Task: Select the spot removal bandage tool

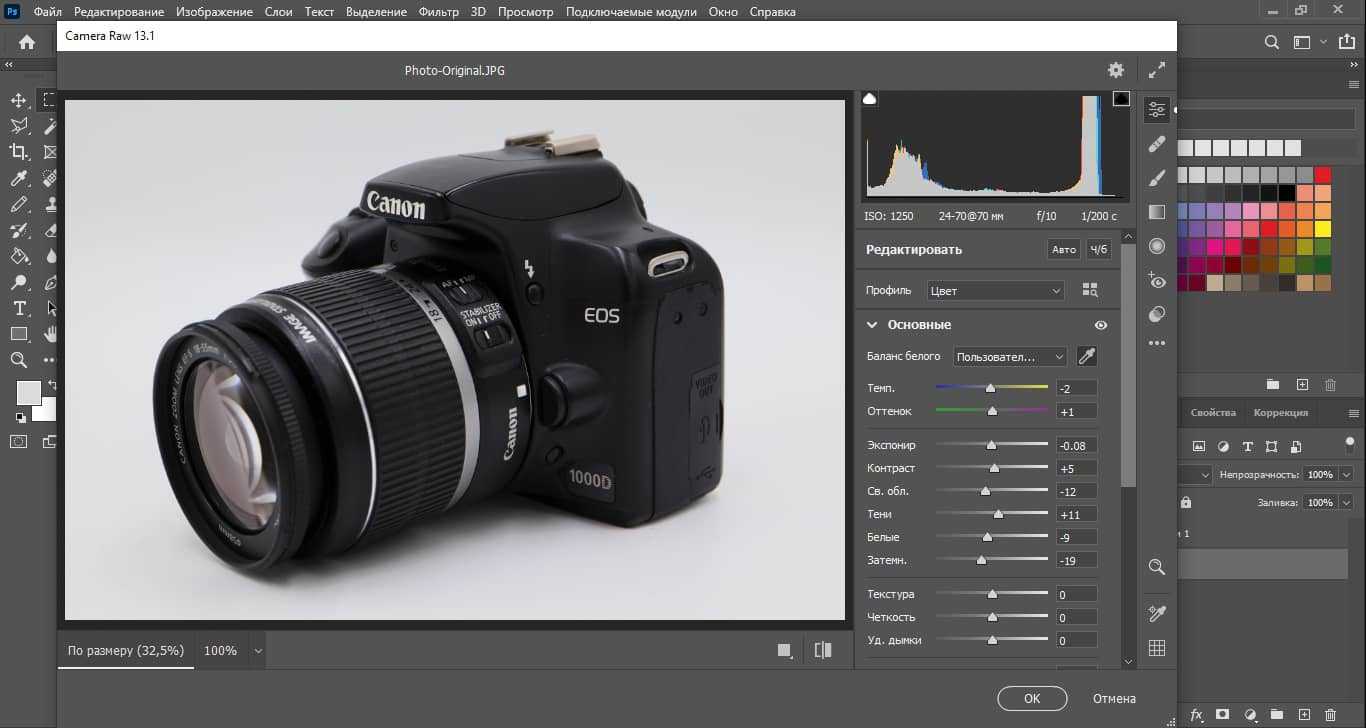Action: [x=1157, y=144]
